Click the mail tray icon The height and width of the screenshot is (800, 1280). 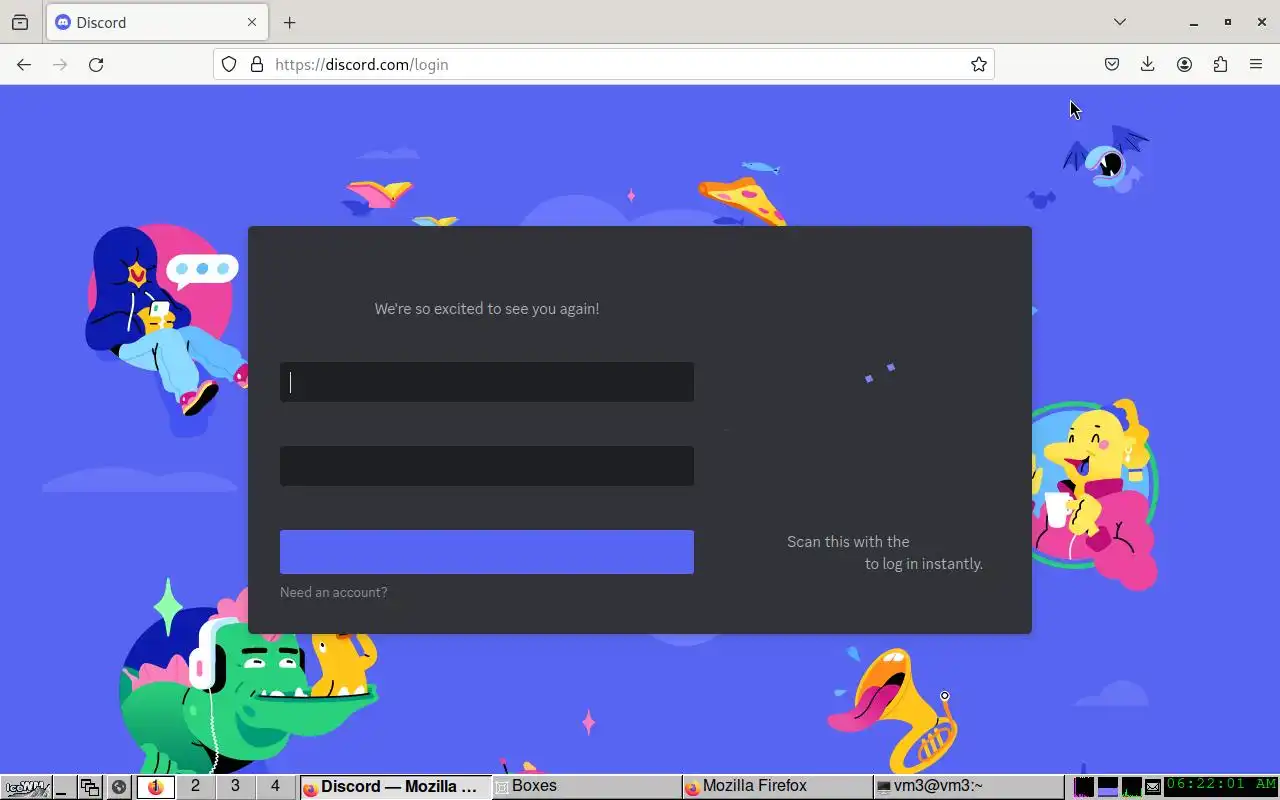click(1153, 787)
